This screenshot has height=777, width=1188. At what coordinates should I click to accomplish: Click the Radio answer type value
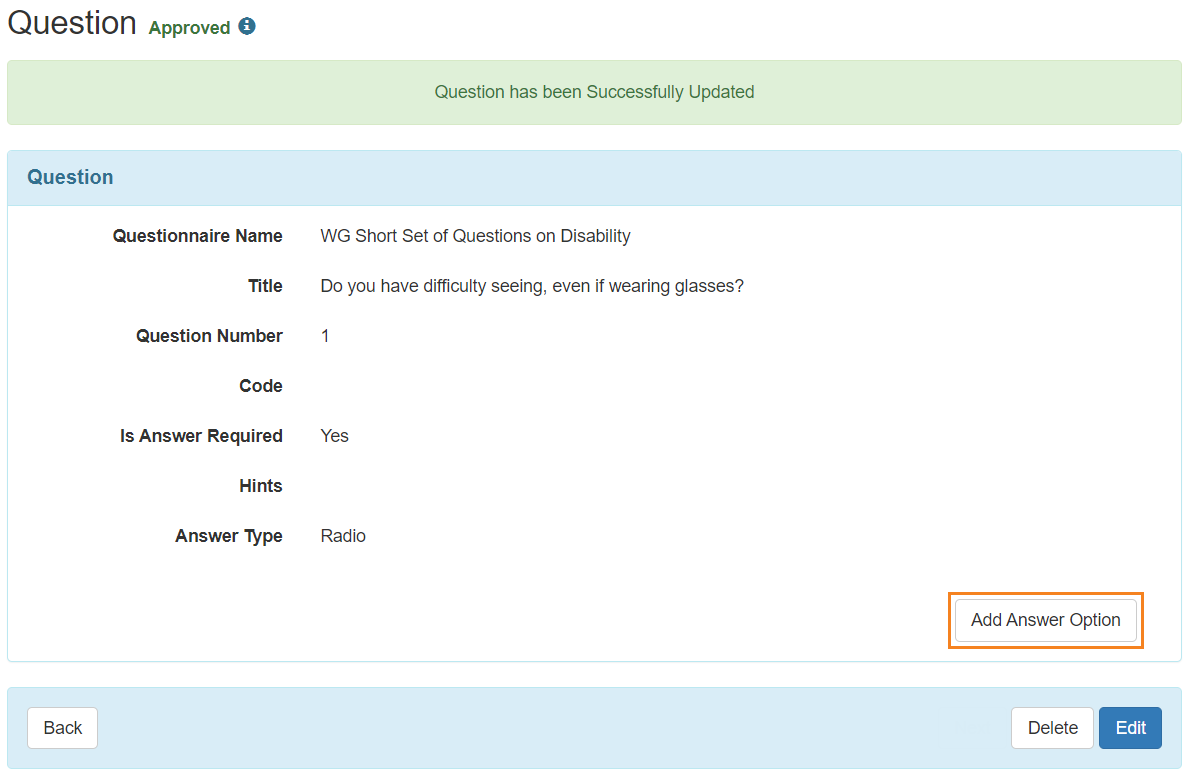(x=343, y=536)
